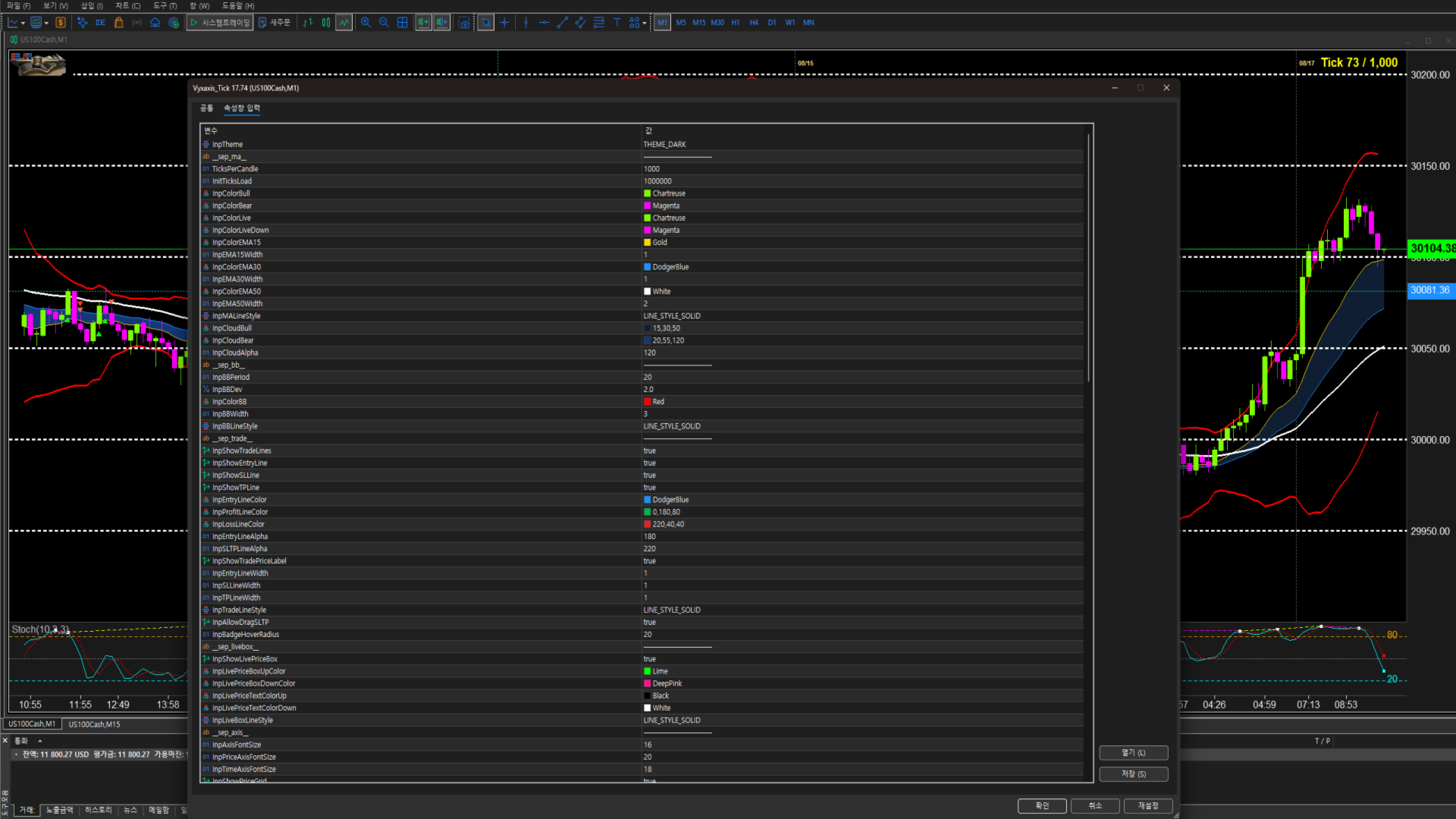This screenshot has width=1456, height=819.
Task: Switch to the H1 timeframe
Action: (736, 23)
